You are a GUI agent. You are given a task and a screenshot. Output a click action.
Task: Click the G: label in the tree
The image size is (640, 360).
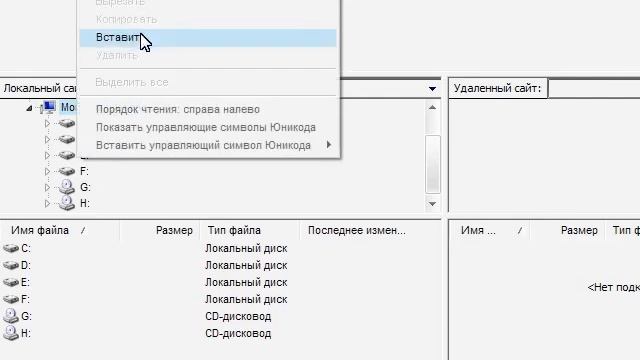coord(85,187)
